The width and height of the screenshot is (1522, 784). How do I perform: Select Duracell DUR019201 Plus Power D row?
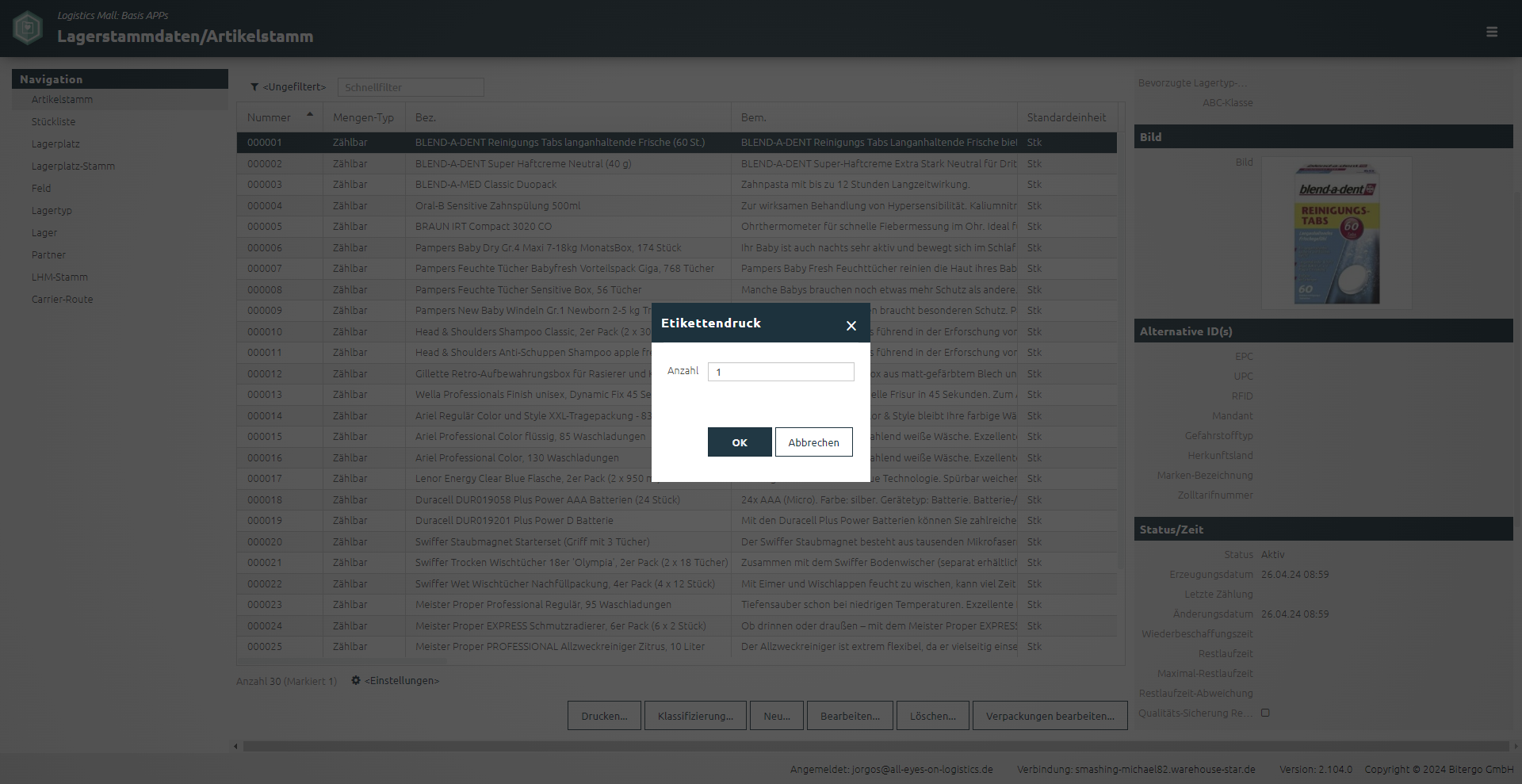[x=677, y=521]
